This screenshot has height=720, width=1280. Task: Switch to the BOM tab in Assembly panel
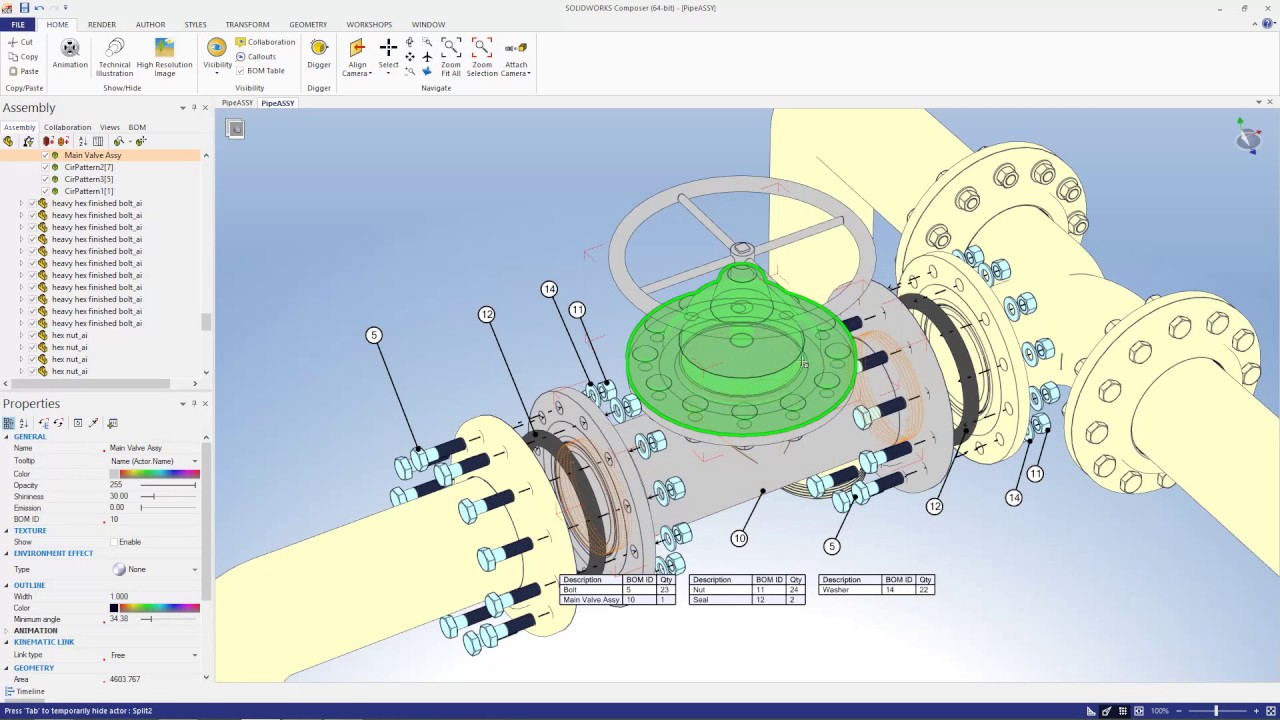click(137, 127)
